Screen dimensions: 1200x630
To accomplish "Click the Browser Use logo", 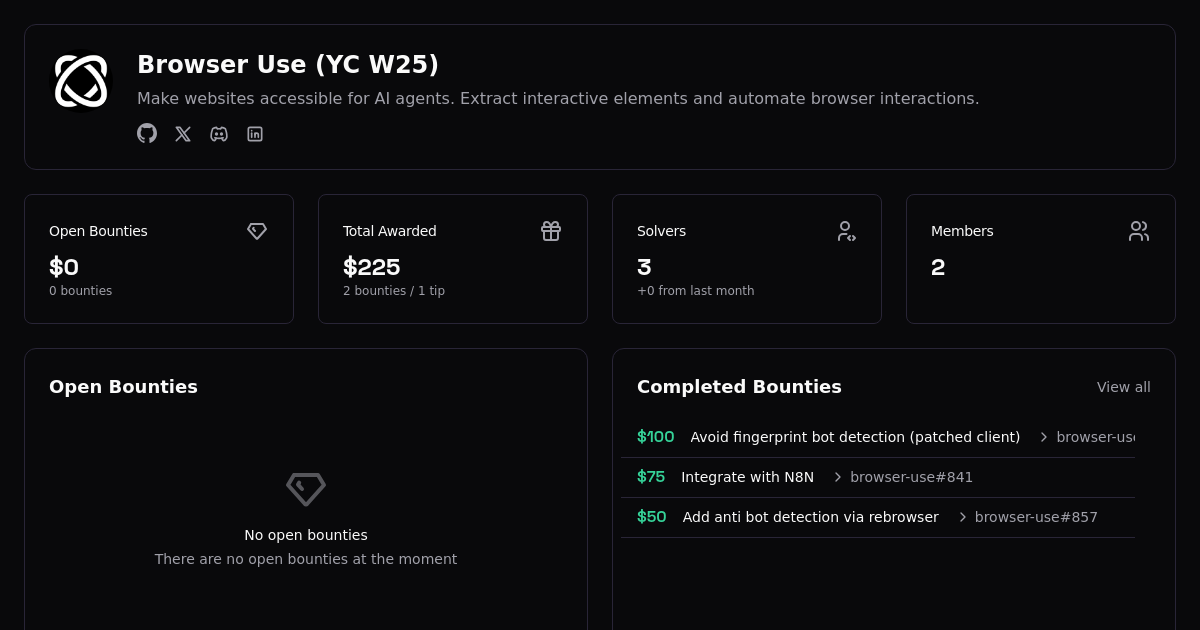I will pyautogui.click(x=81, y=82).
